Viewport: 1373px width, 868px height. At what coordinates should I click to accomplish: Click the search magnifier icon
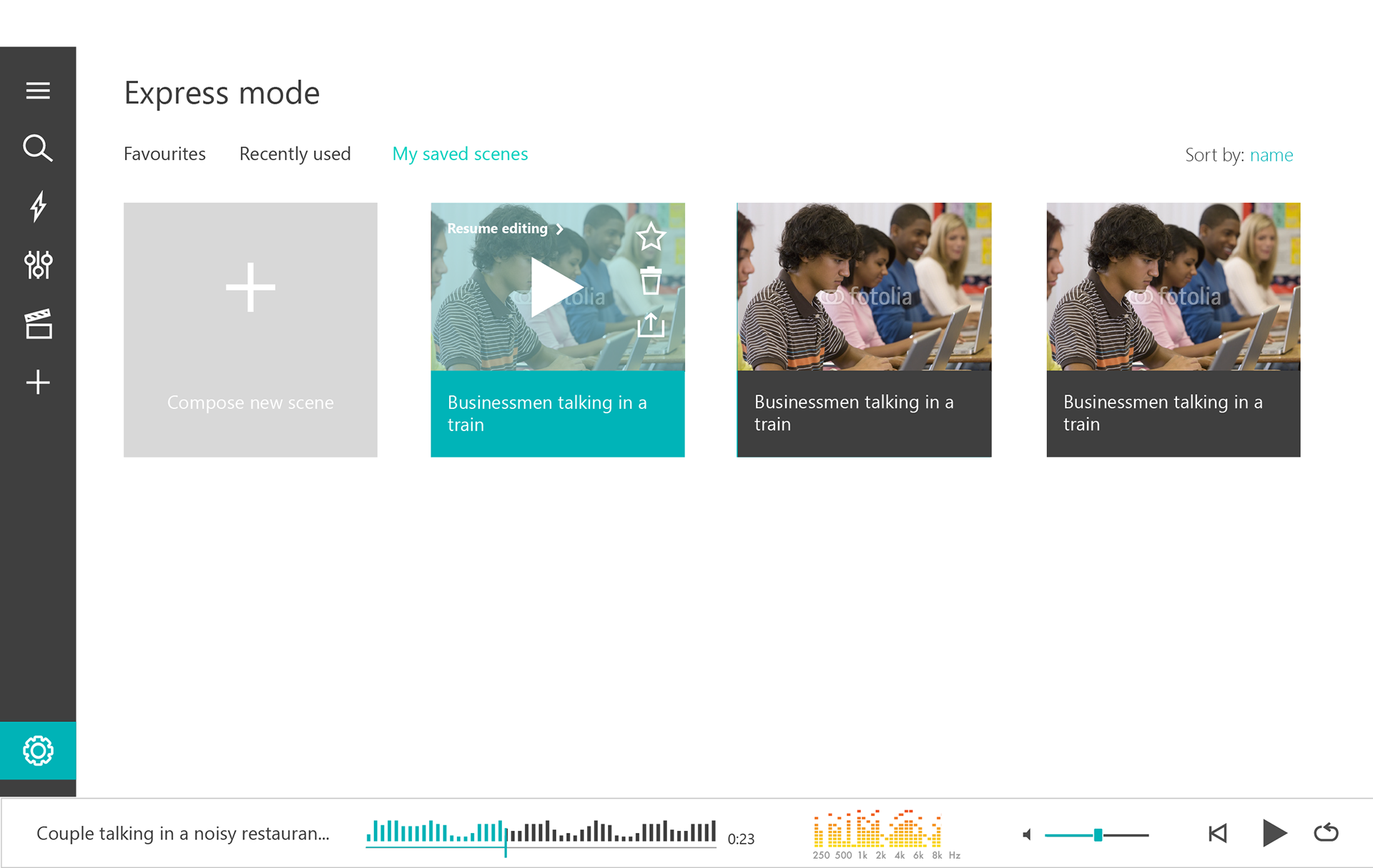(x=38, y=148)
